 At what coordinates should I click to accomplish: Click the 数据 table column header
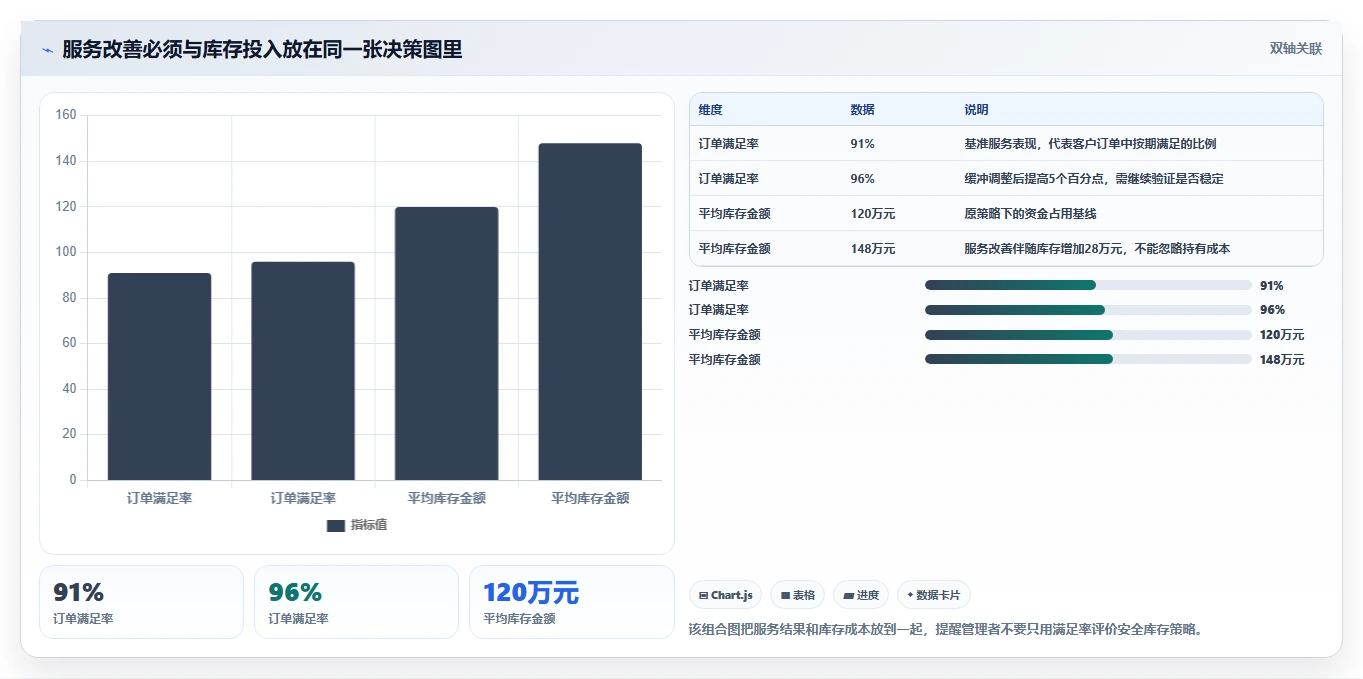coord(862,110)
